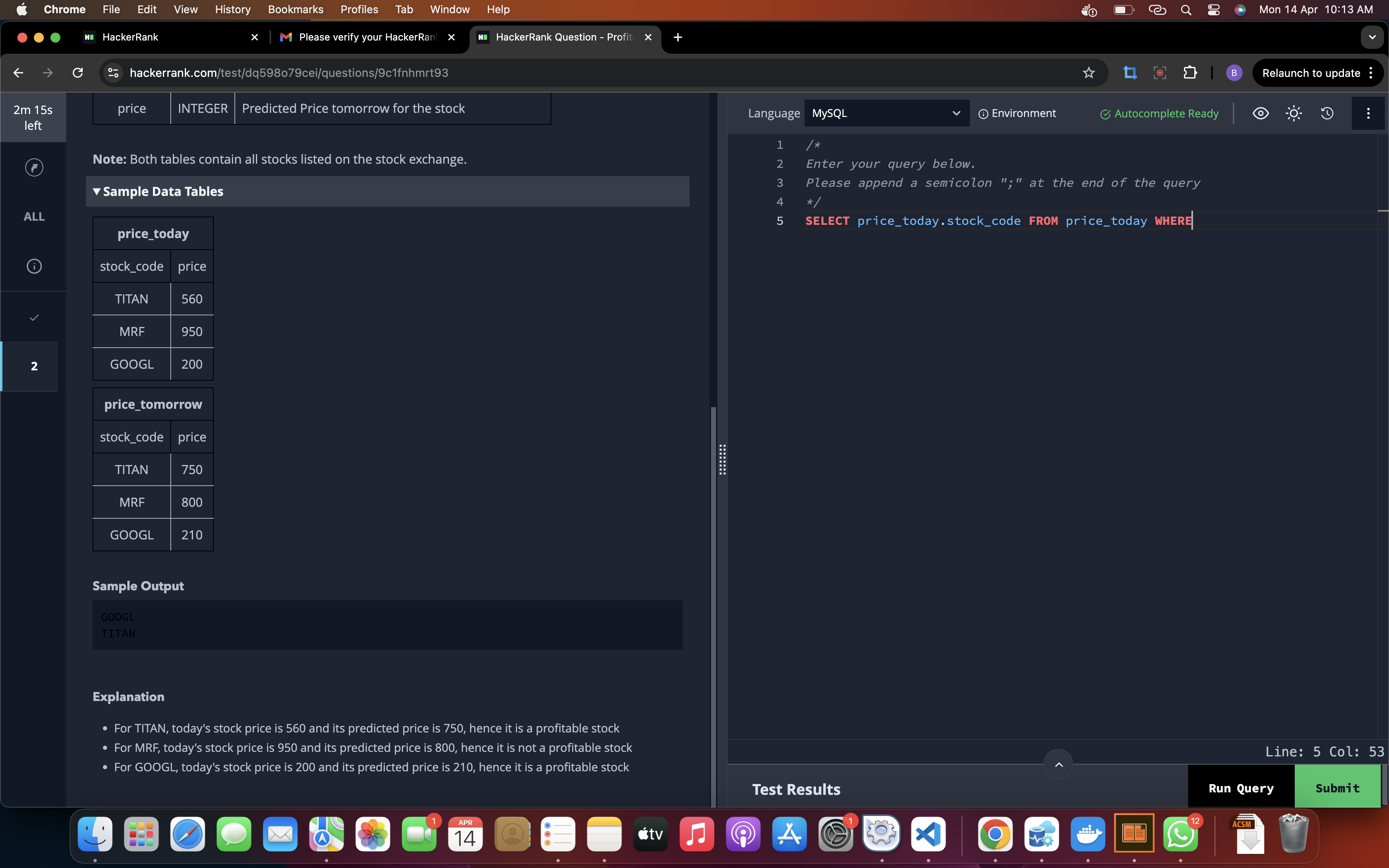Click the screen recorder extension icon
This screenshot has width=1389, height=868.
click(x=1160, y=72)
